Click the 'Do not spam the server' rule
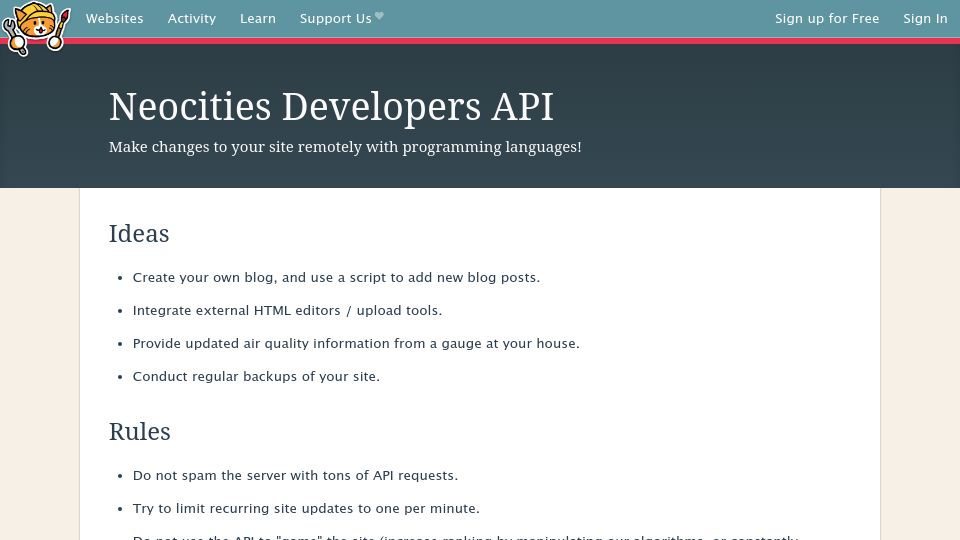This screenshot has height=540, width=960. 295,476
